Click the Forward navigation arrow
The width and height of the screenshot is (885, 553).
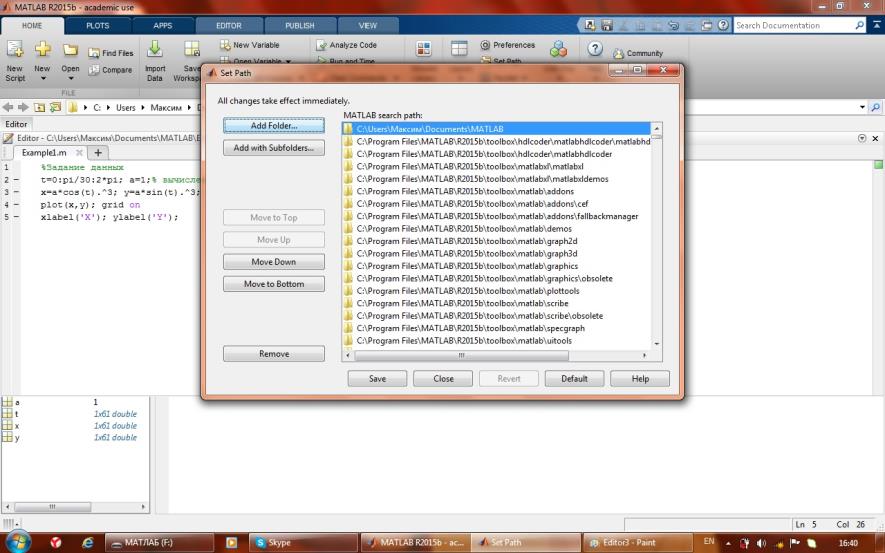pos(23,107)
